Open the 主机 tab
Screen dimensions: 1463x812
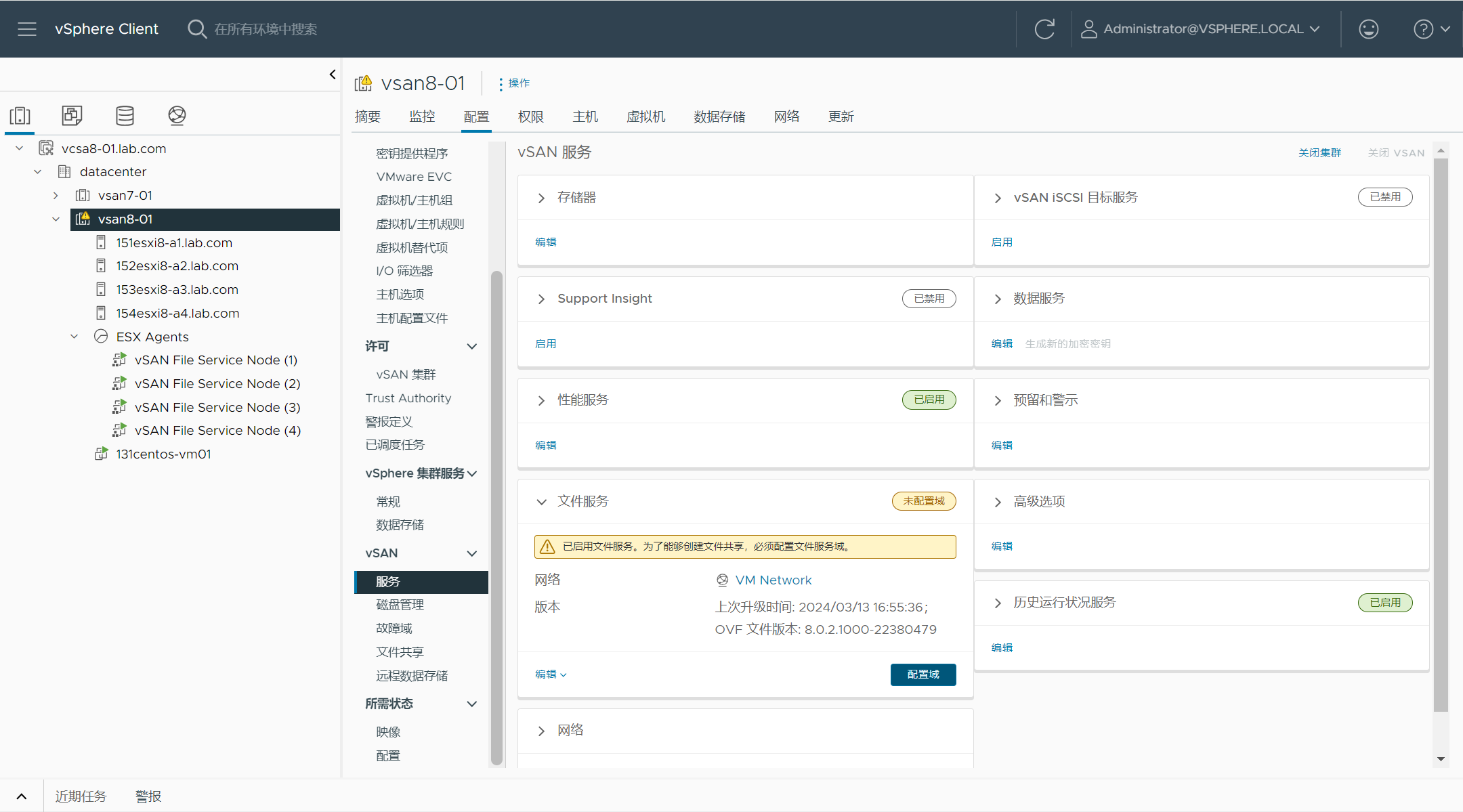coord(585,116)
